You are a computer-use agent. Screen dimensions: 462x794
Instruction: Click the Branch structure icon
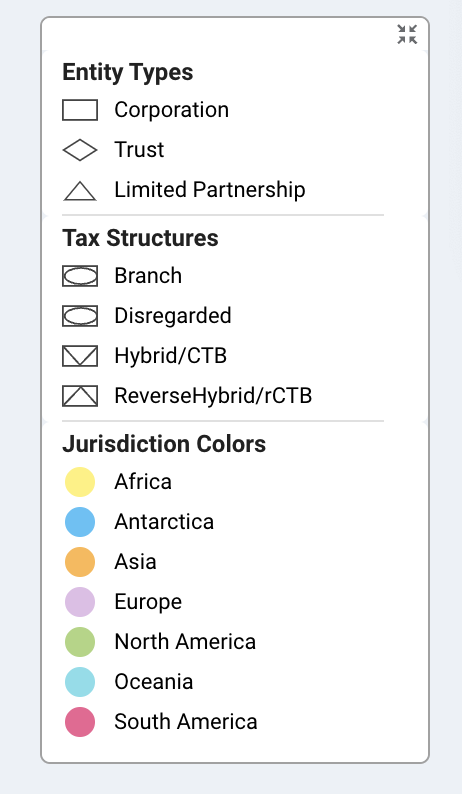pos(80,276)
